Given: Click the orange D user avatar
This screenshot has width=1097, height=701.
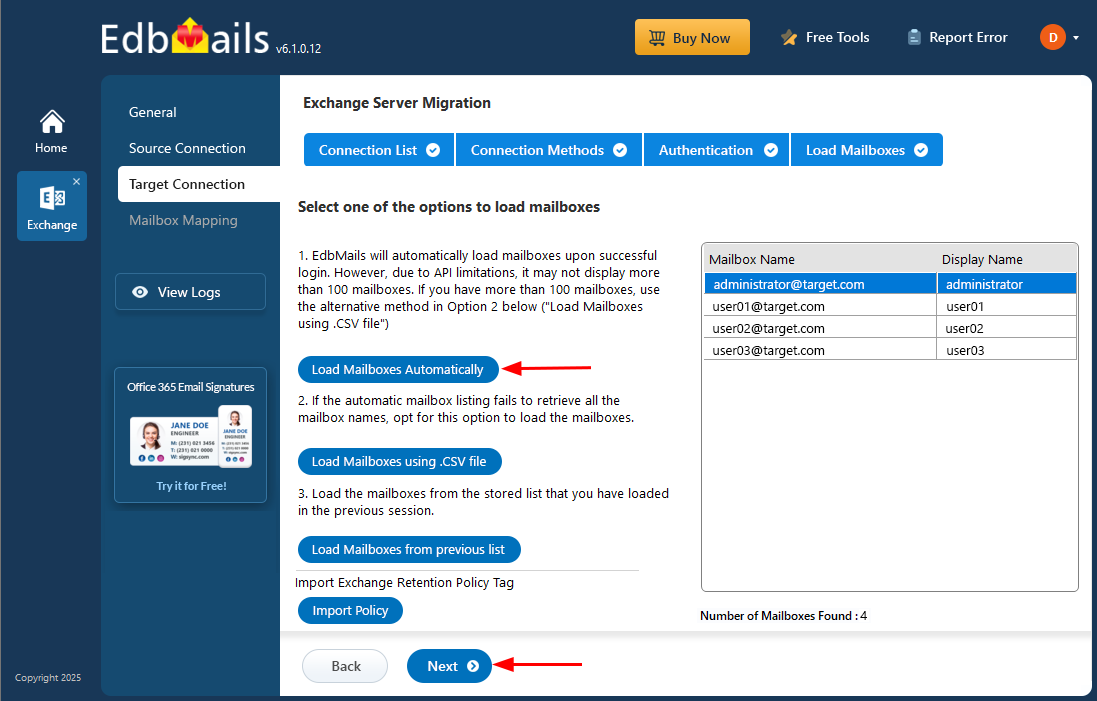Looking at the screenshot, I should (x=1052, y=38).
